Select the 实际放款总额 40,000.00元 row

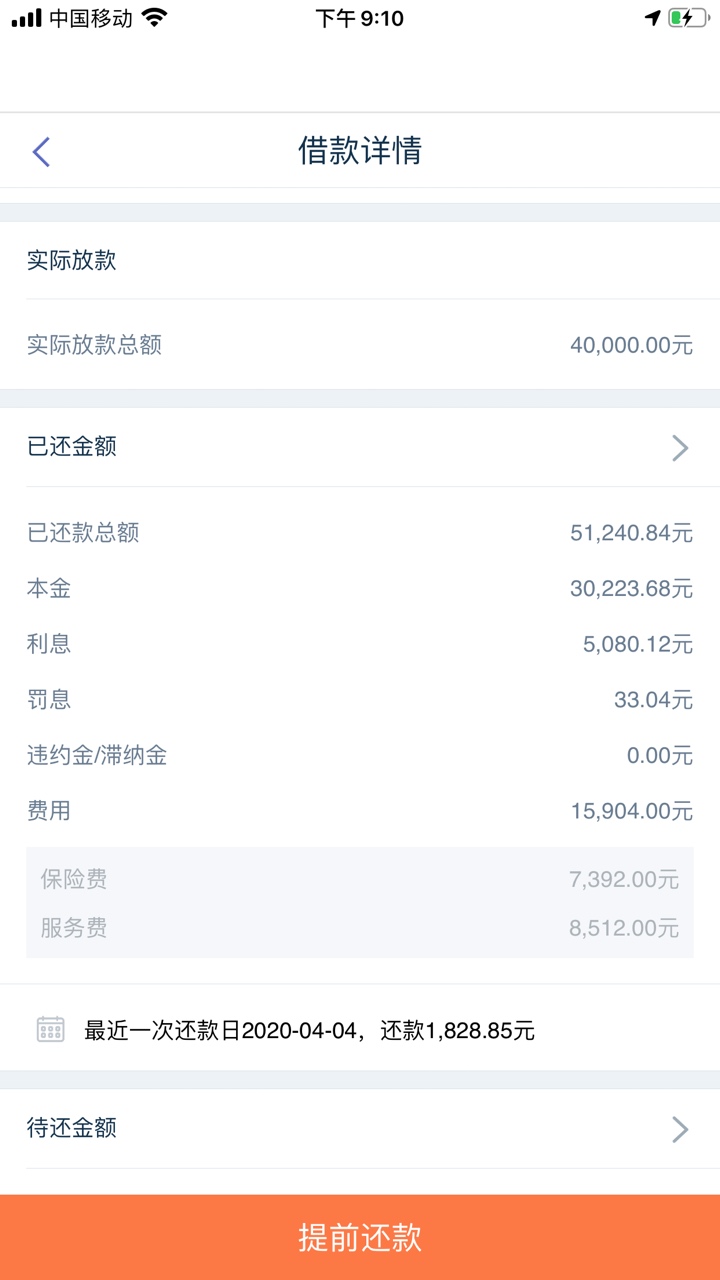[x=360, y=345]
